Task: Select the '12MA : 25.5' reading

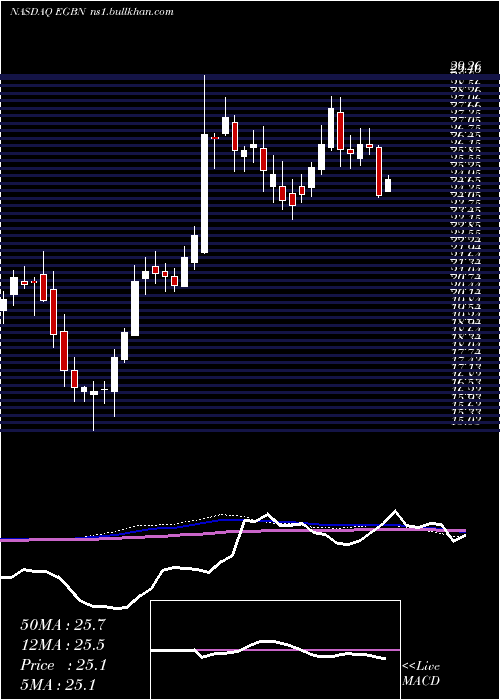Action: point(63,646)
